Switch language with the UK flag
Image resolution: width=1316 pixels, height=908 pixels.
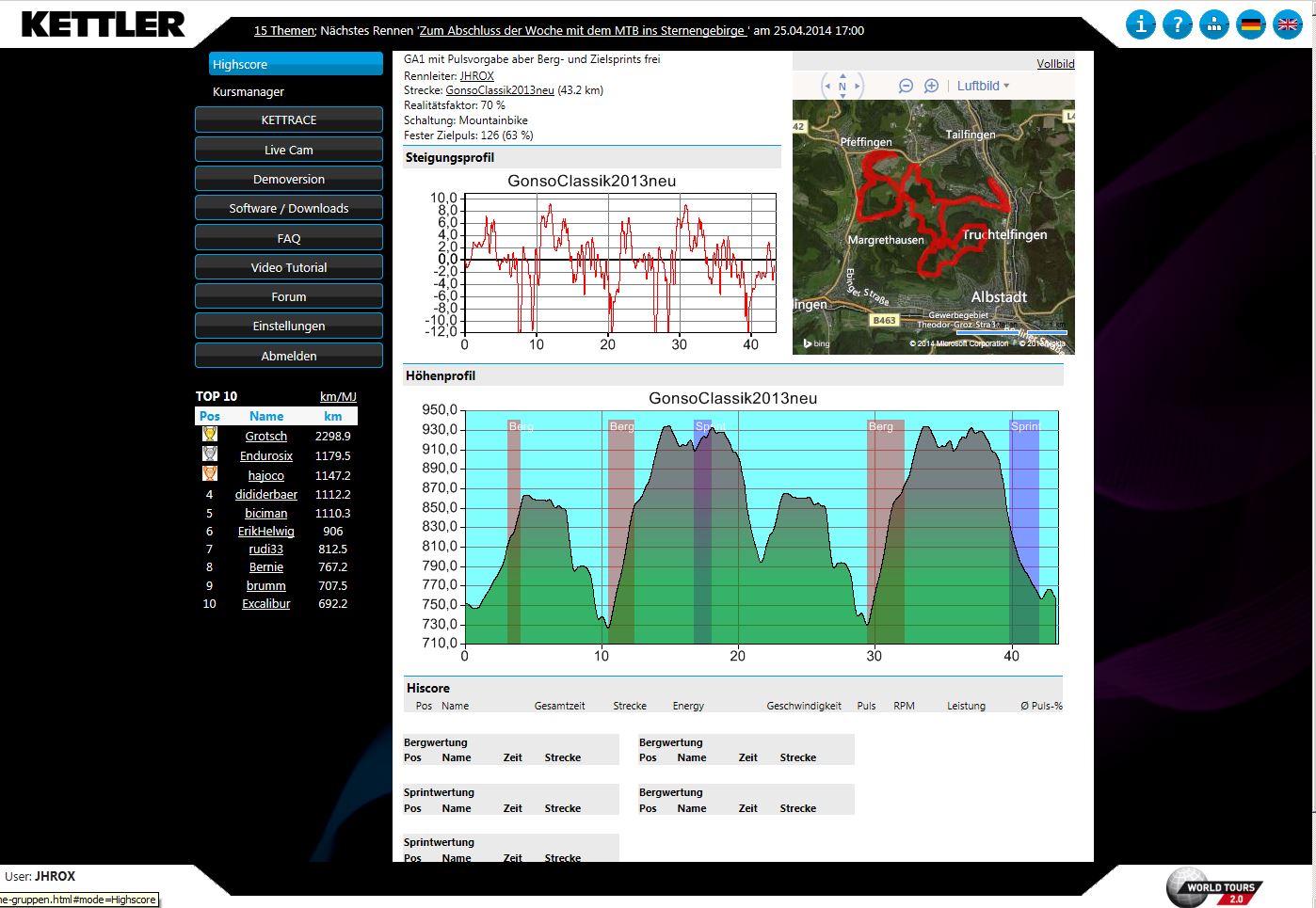(1287, 24)
